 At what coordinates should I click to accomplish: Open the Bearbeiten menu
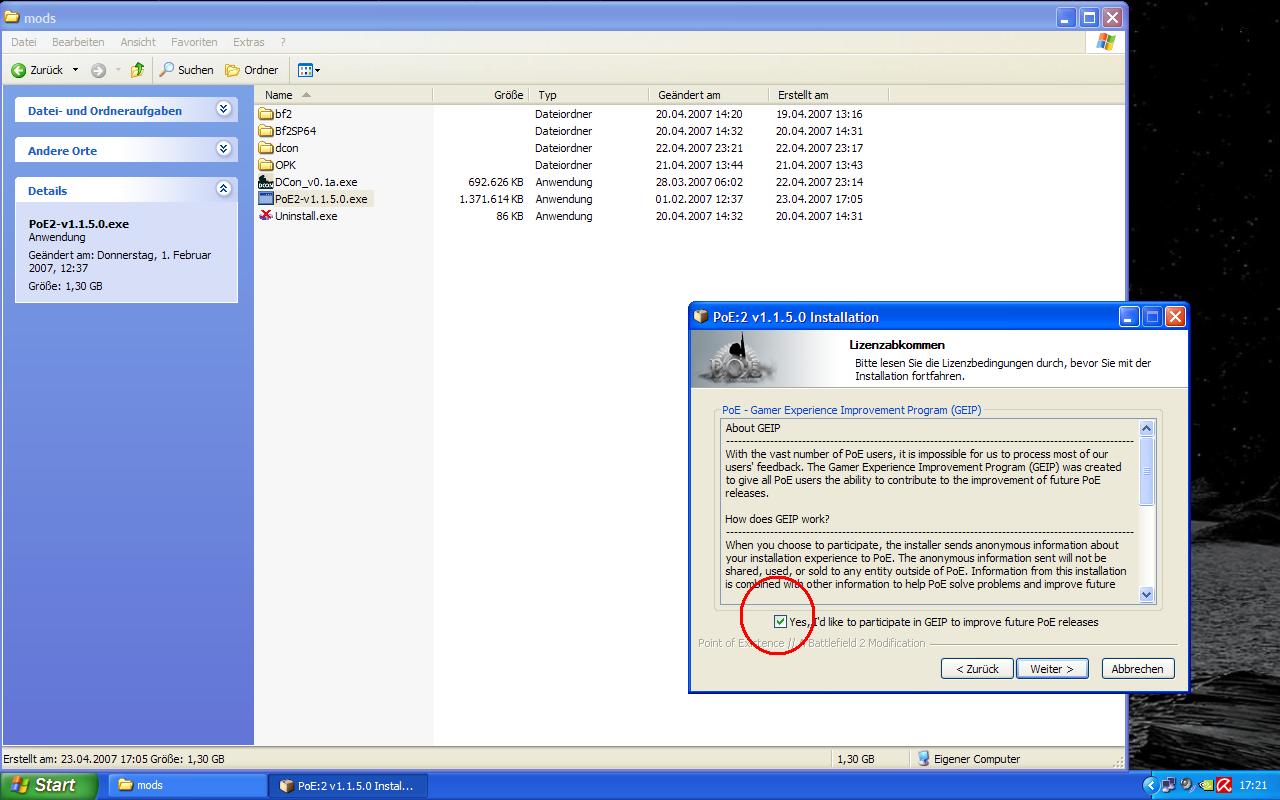click(78, 42)
